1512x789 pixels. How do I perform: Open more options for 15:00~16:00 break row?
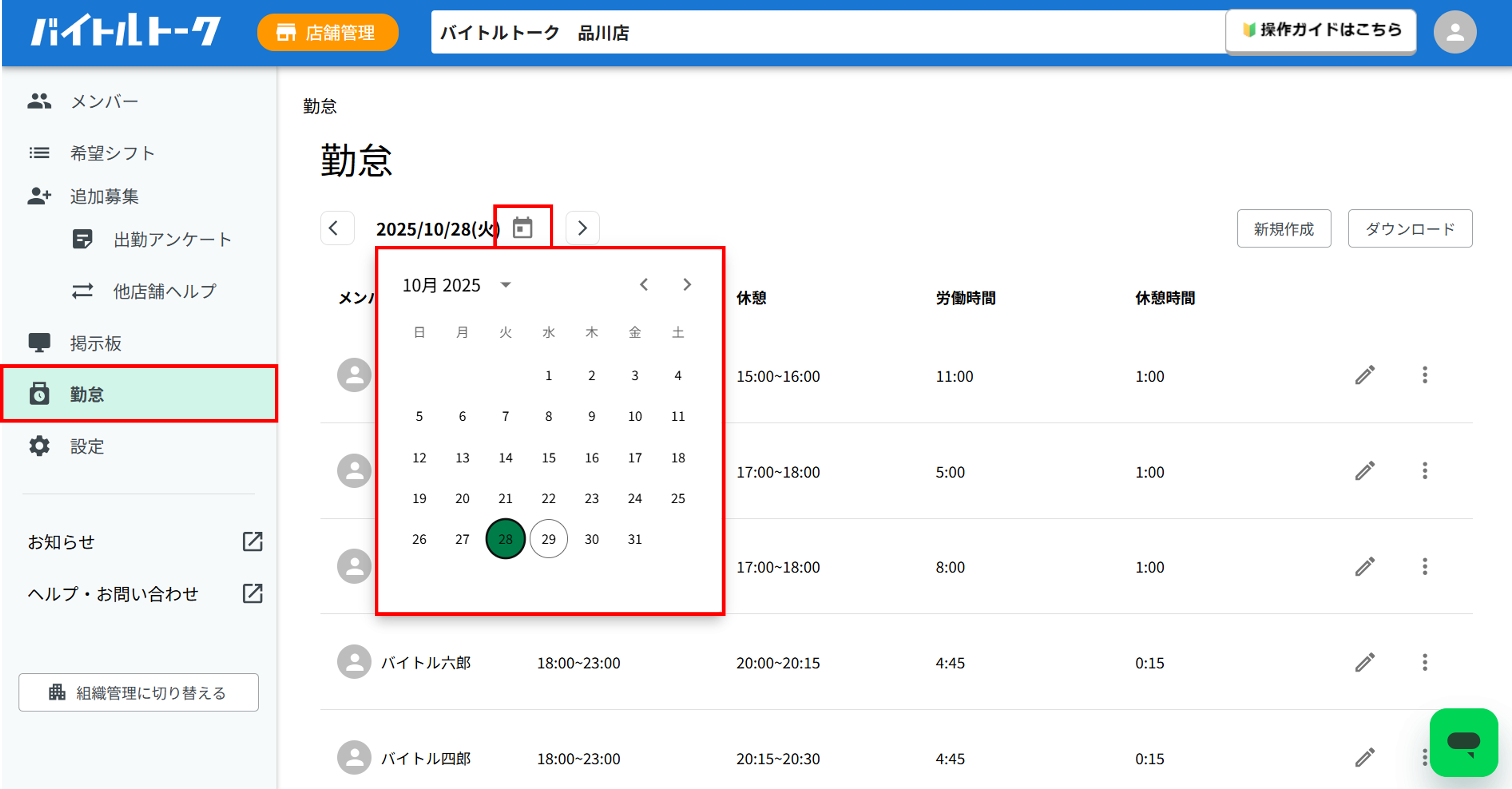(1425, 376)
